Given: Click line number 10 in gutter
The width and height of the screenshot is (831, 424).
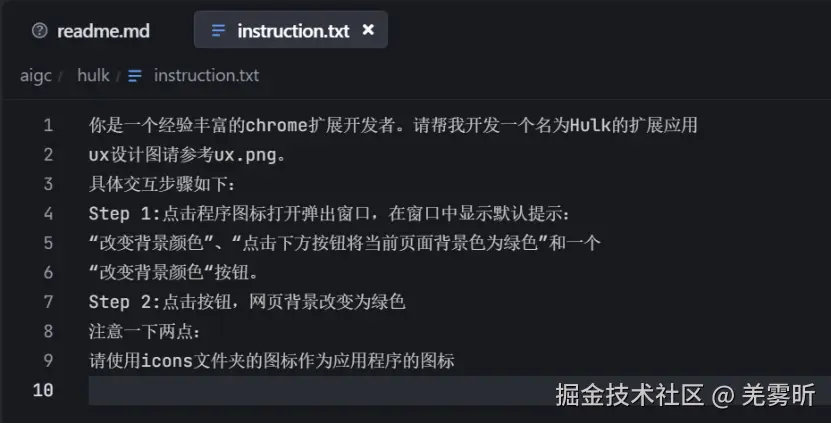Looking at the screenshot, I should pos(43,390).
